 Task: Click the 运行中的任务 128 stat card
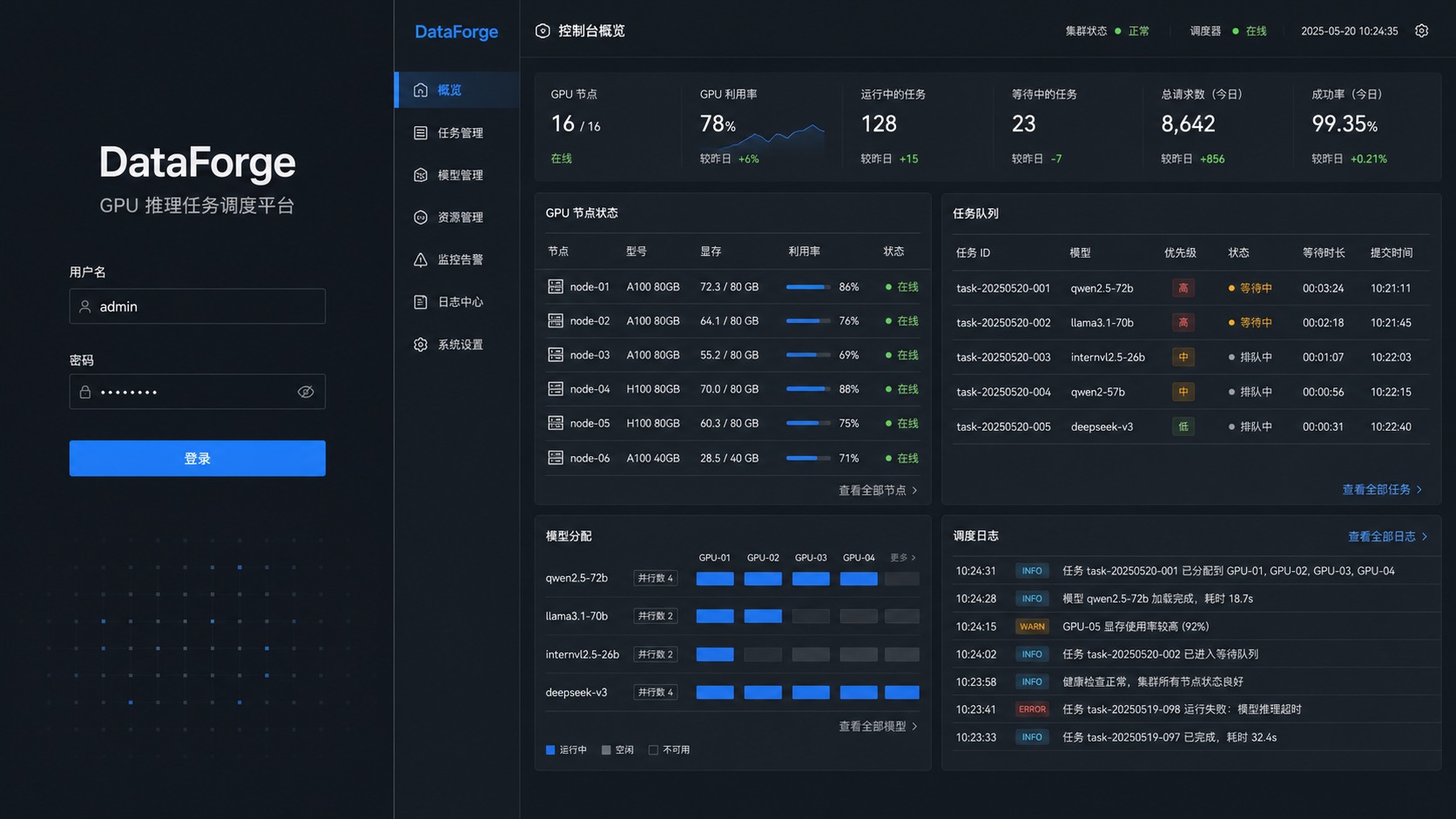coord(917,126)
